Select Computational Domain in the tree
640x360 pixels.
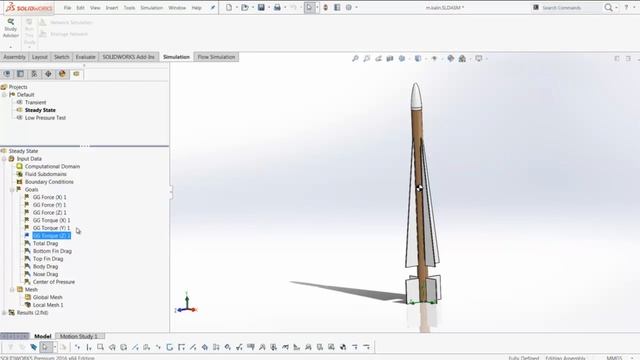(x=52, y=167)
